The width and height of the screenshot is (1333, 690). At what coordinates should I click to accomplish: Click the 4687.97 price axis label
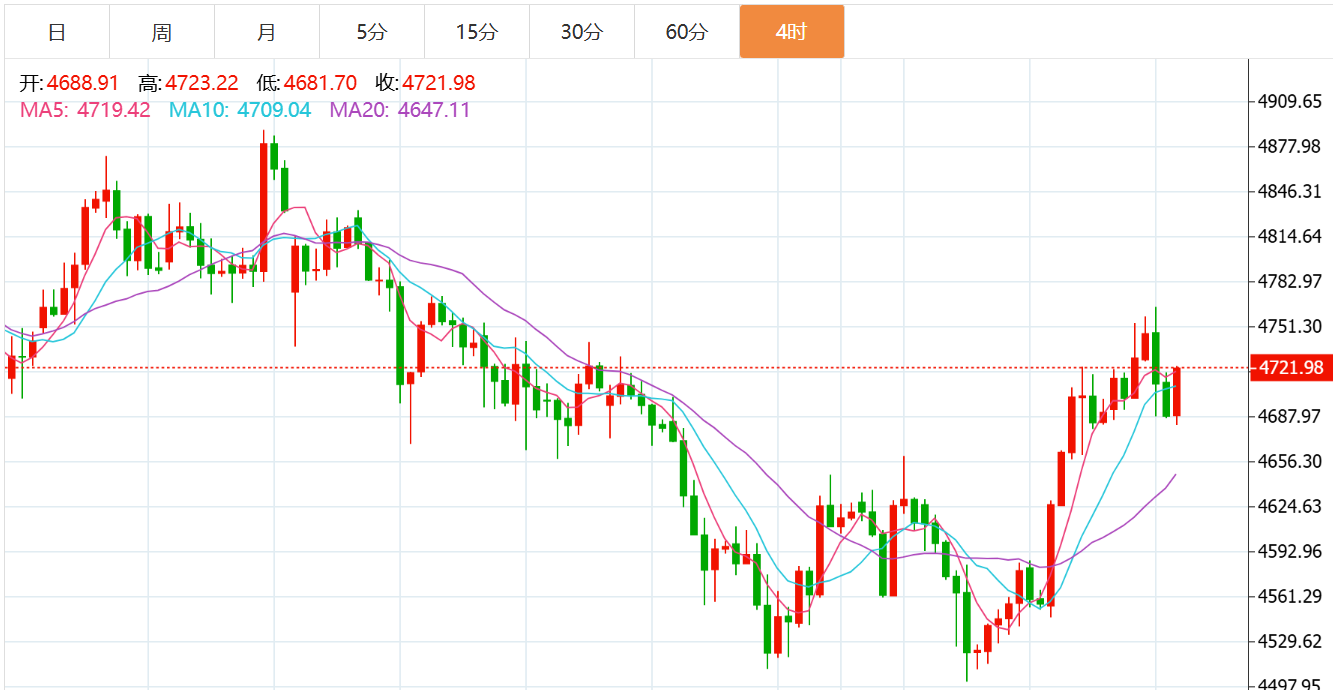(1291, 416)
